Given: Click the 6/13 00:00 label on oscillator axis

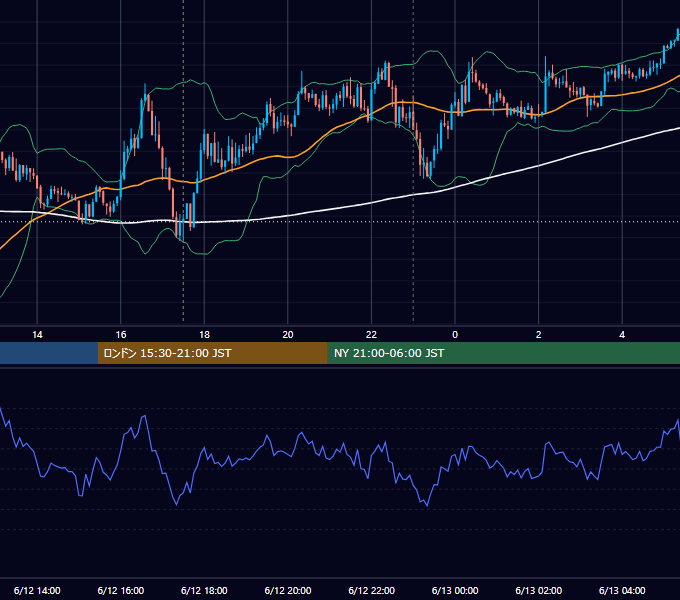Looking at the screenshot, I should 455,590.
